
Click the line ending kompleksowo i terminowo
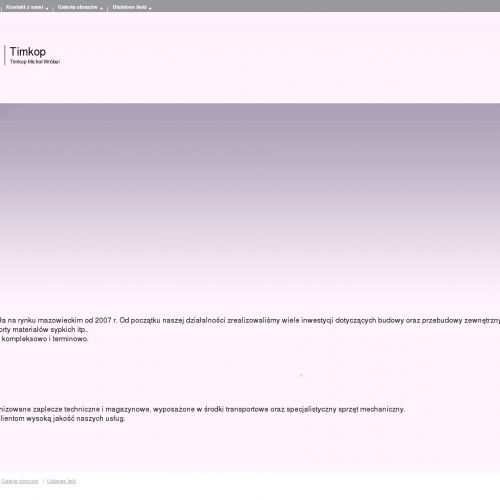tap(44, 339)
